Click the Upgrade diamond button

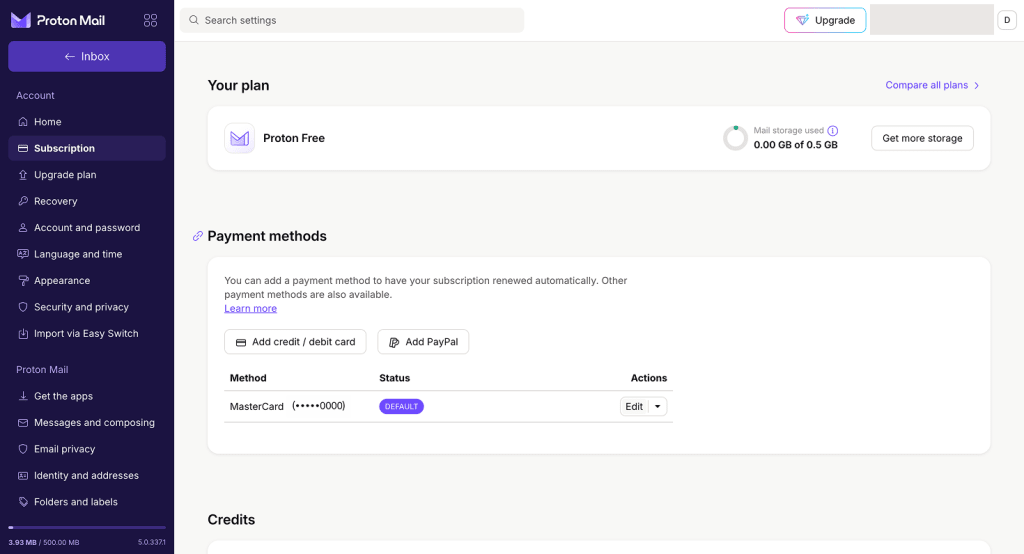point(825,20)
